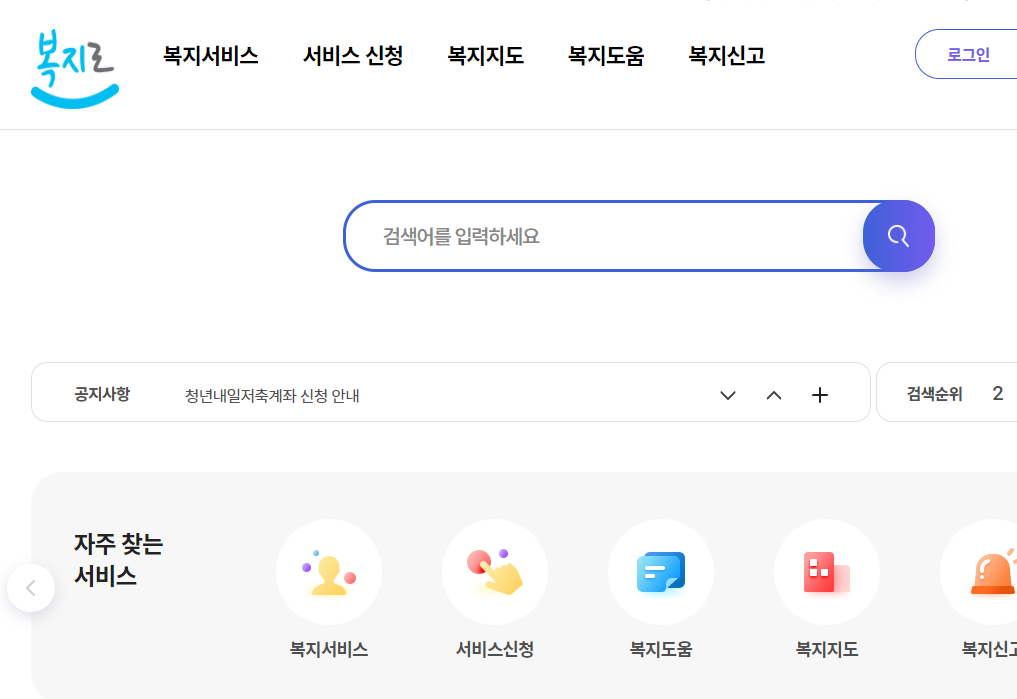The height and width of the screenshot is (699, 1017).
Task: Click the 복지지도 red building icon
Action: tap(827, 571)
